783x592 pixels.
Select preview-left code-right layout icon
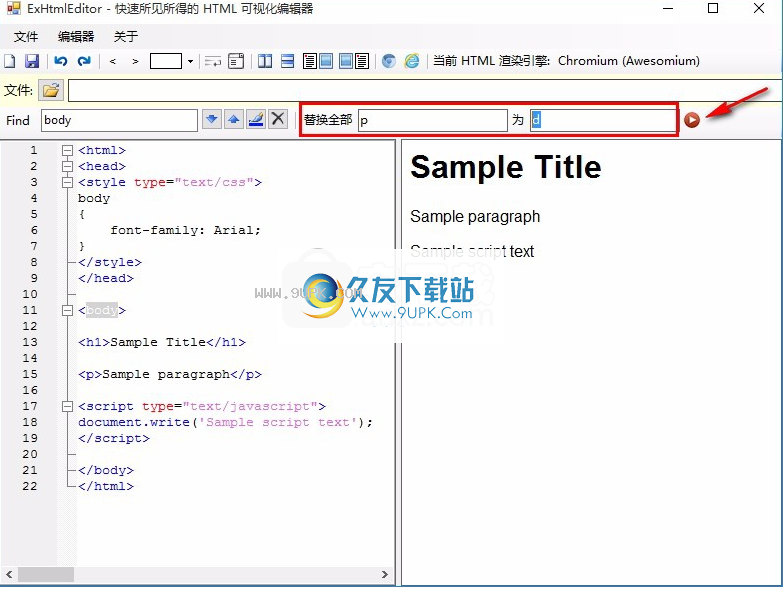pos(354,61)
